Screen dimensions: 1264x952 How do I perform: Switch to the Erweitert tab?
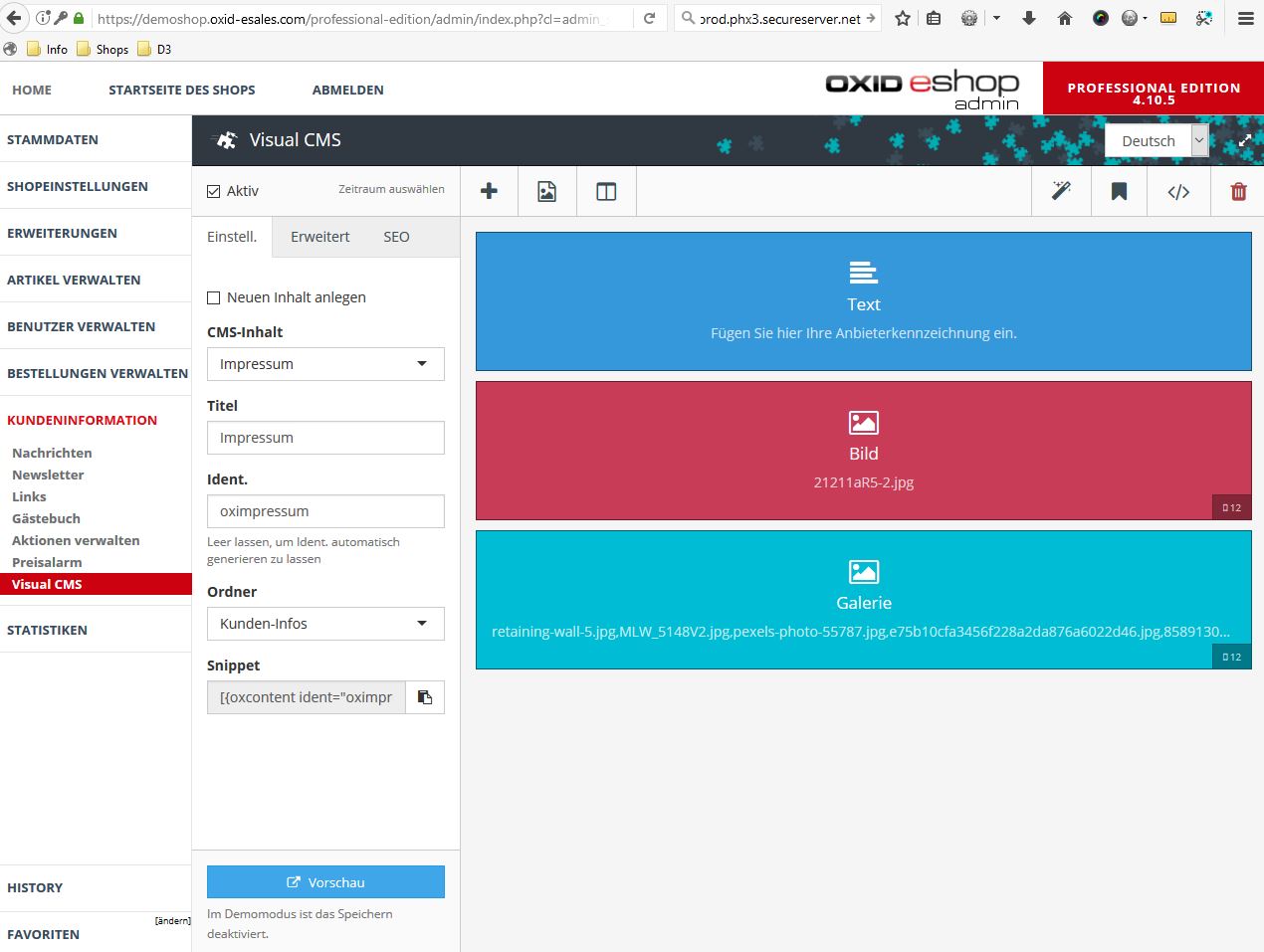pyautogui.click(x=319, y=237)
